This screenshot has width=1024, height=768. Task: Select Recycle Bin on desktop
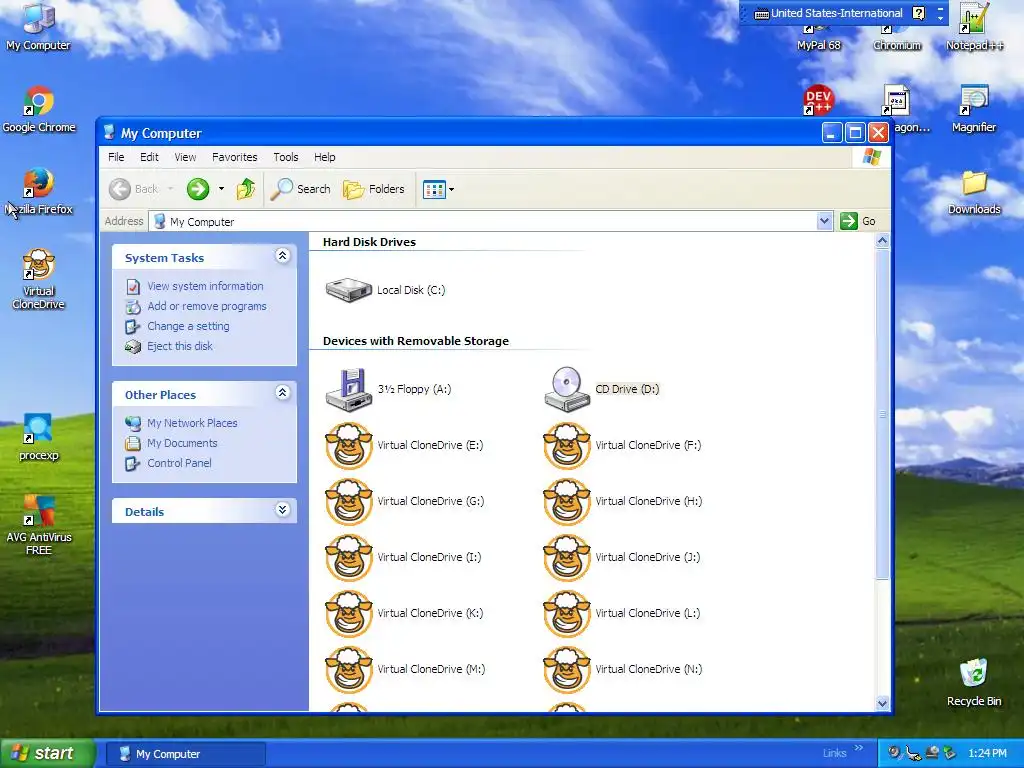974,682
